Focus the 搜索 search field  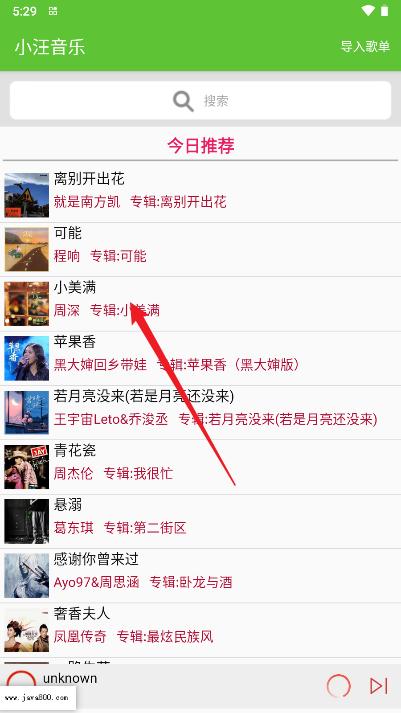[x=200, y=100]
